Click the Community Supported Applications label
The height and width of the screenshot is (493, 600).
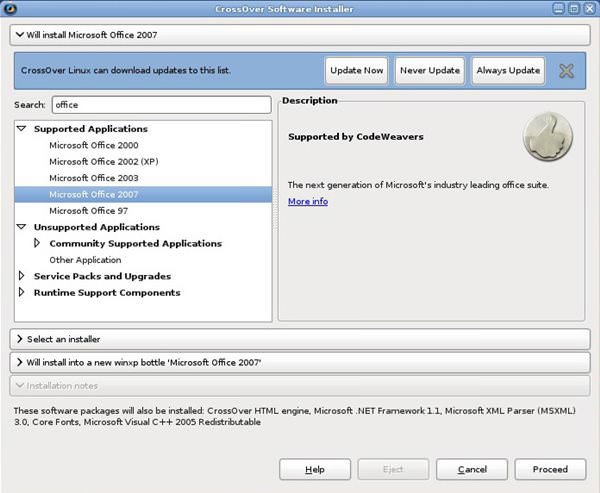tap(135, 243)
